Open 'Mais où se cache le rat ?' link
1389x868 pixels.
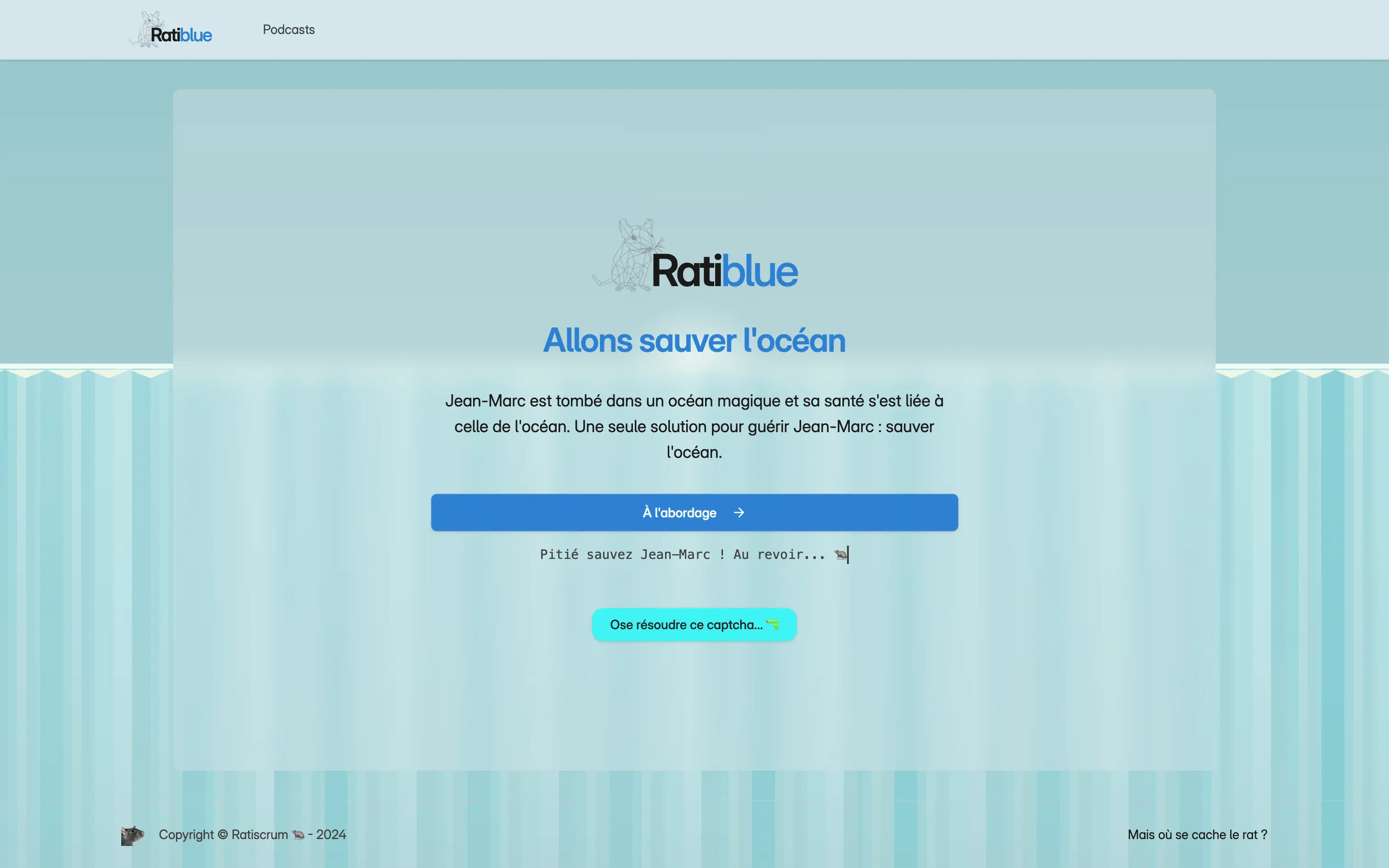[1197, 835]
